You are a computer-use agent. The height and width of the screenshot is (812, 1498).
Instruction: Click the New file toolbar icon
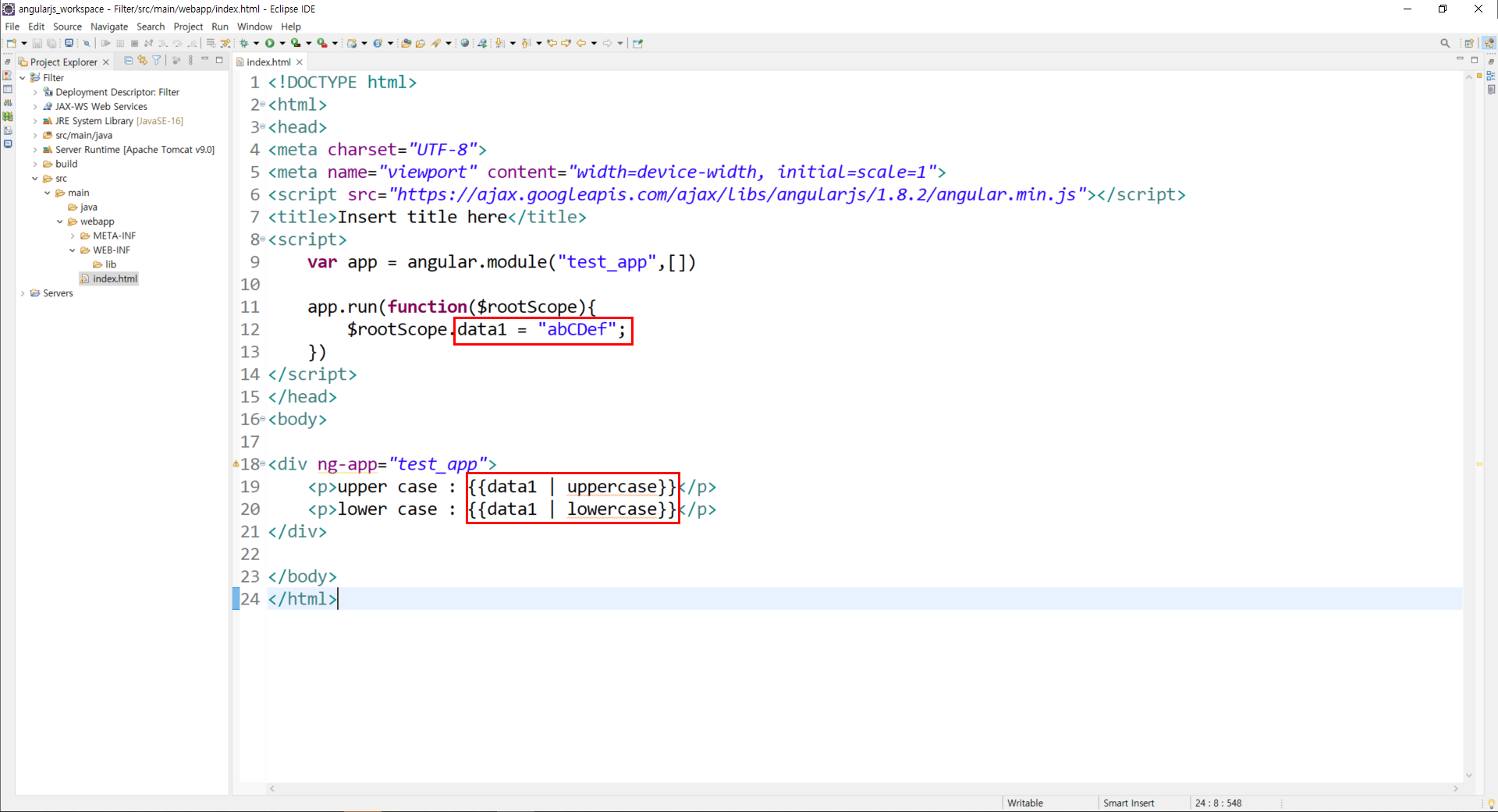[11, 44]
